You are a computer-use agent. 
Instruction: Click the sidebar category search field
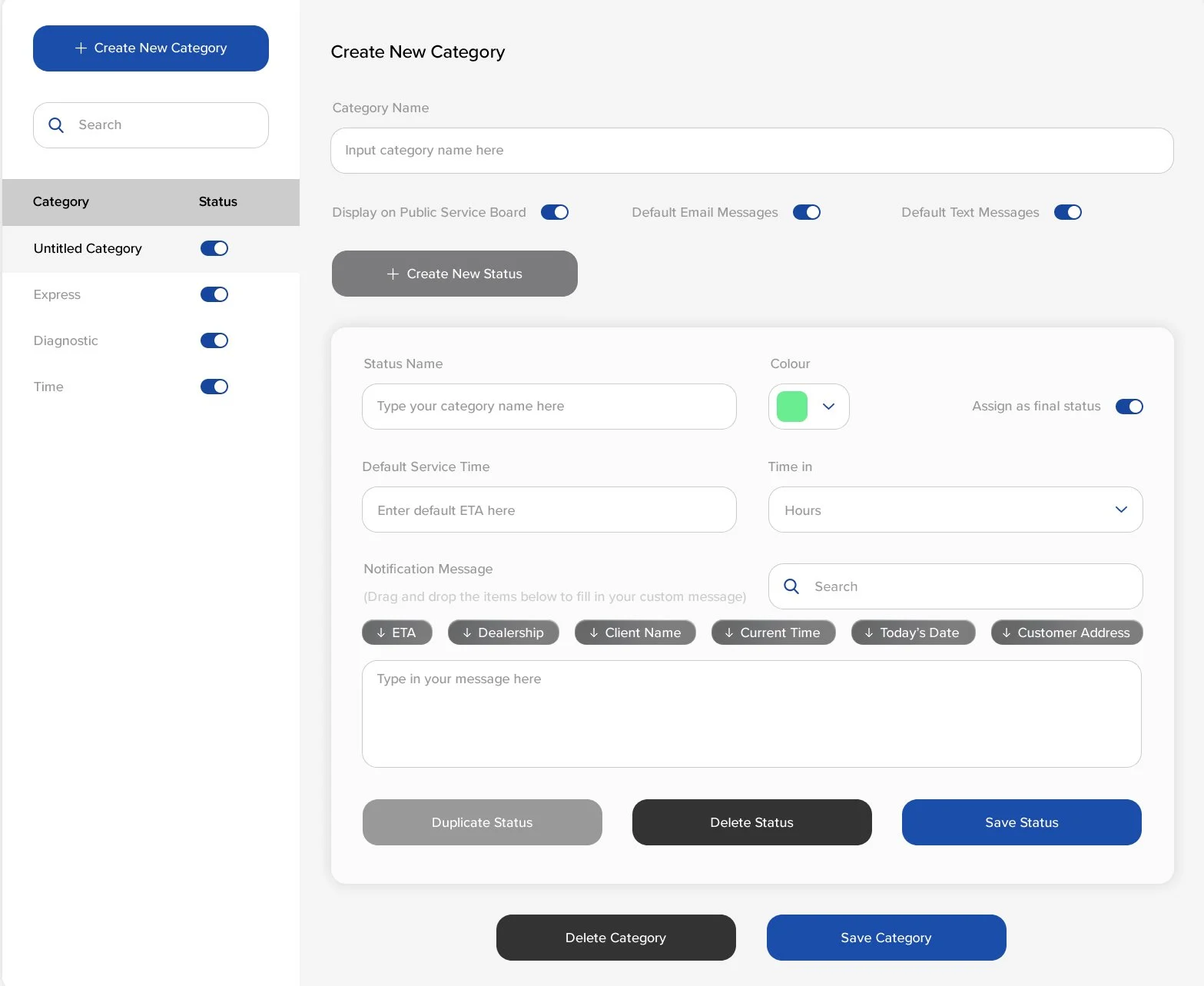click(151, 125)
